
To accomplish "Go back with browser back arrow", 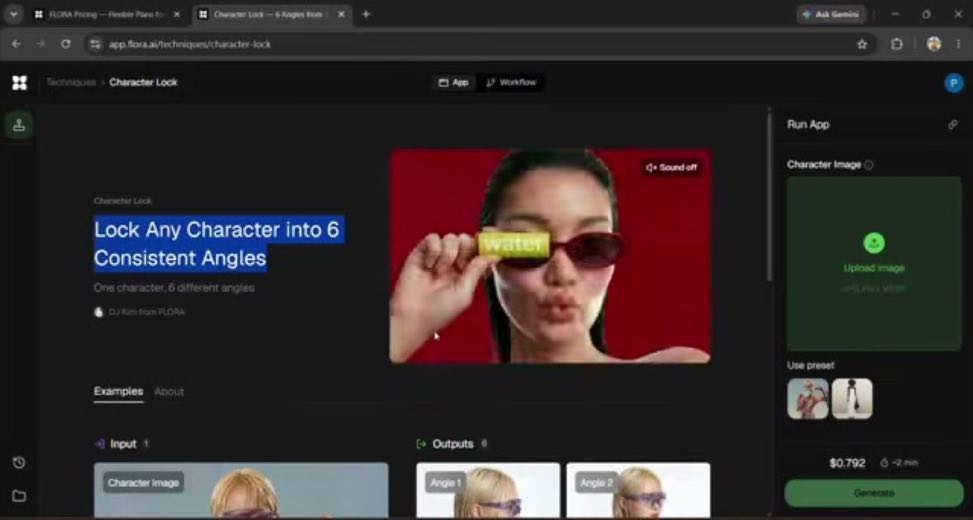I will [16, 44].
